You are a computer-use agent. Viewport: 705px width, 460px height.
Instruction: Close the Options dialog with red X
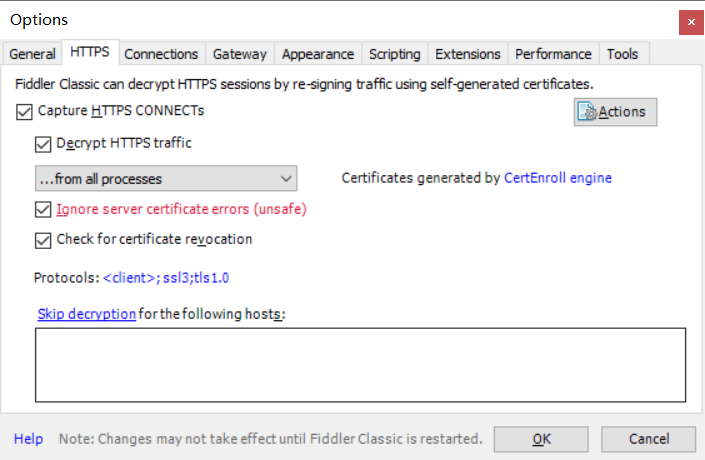coord(691,22)
